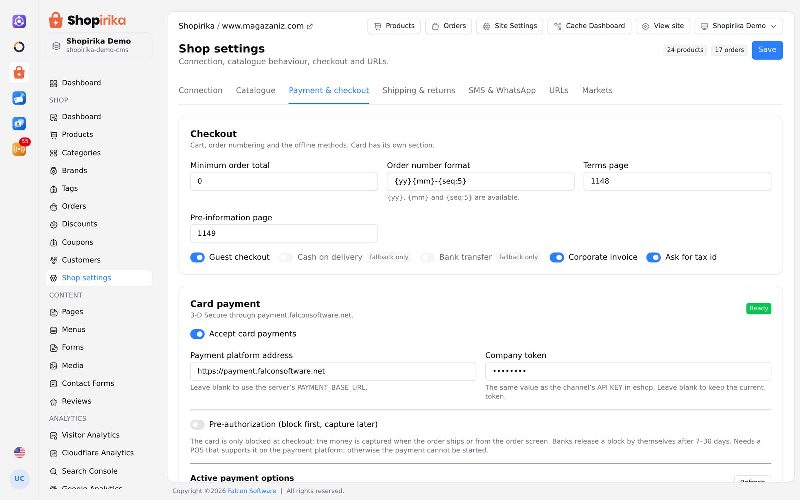Open the URLs tab

(559, 90)
